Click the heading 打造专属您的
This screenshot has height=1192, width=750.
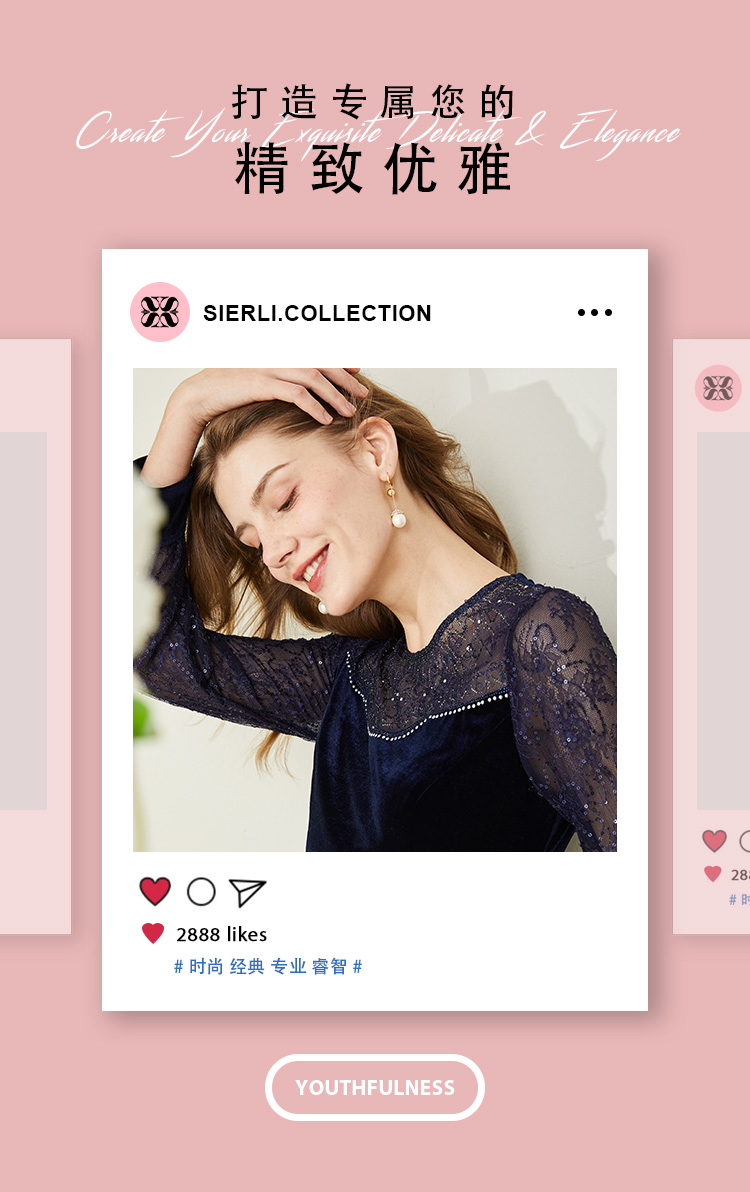[373, 102]
